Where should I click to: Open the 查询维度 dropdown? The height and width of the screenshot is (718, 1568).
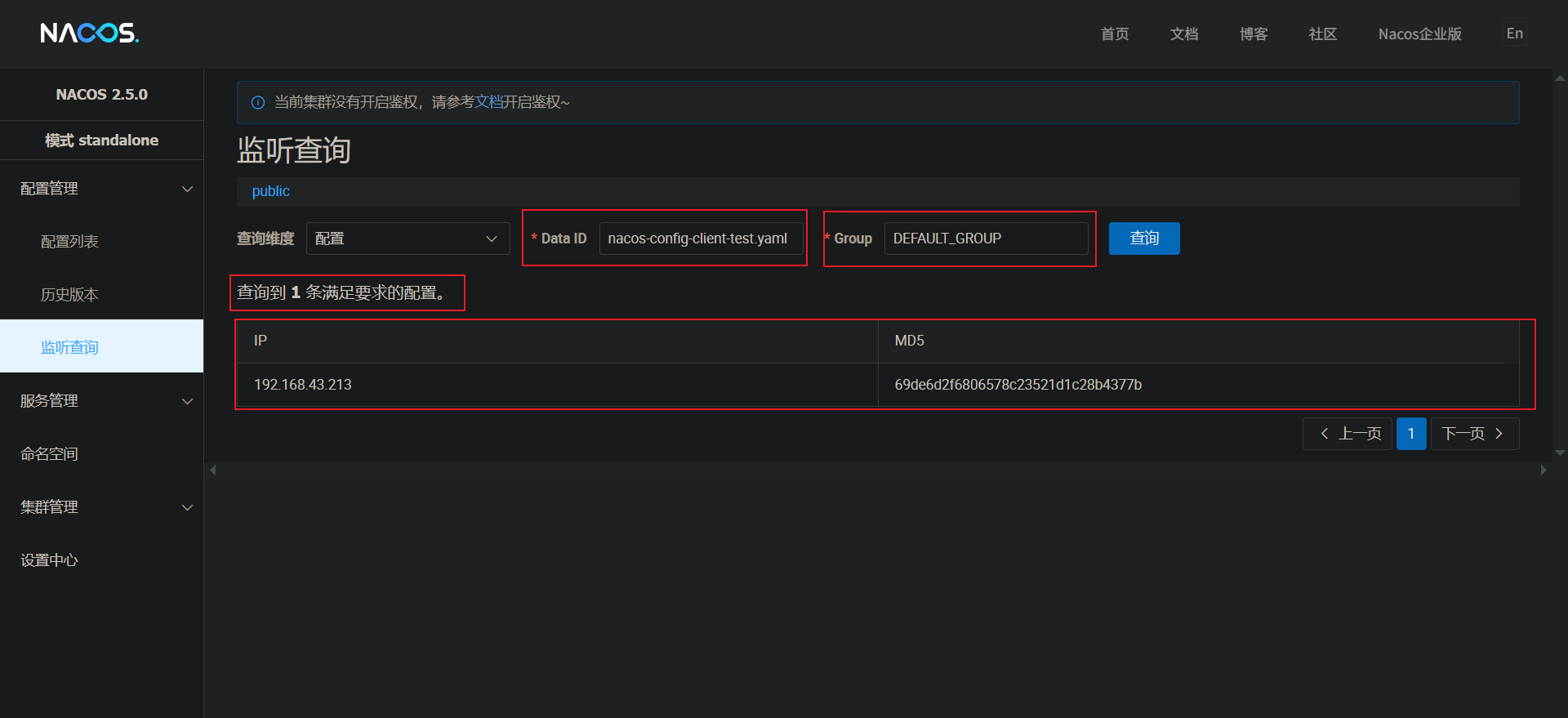tap(408, 239)
